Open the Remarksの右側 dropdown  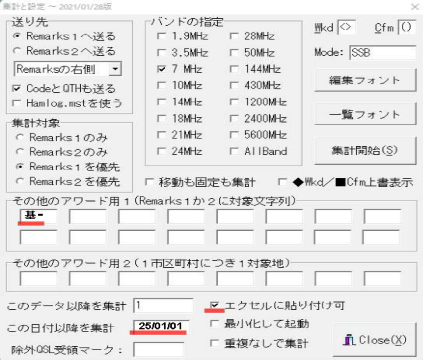click(115, 69)
